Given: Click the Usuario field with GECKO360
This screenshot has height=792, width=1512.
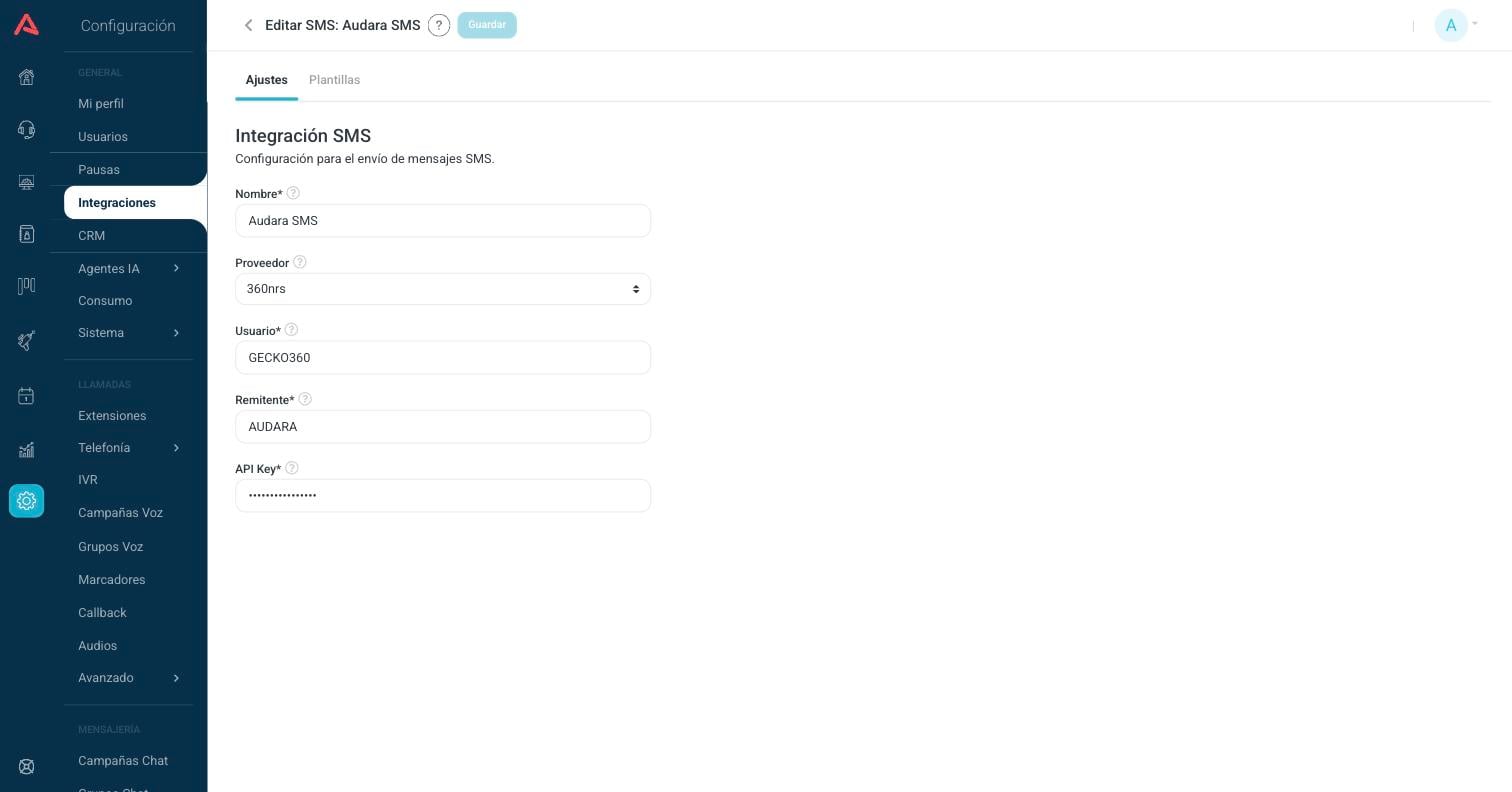Looking at the screenshot, I should 443,358.
